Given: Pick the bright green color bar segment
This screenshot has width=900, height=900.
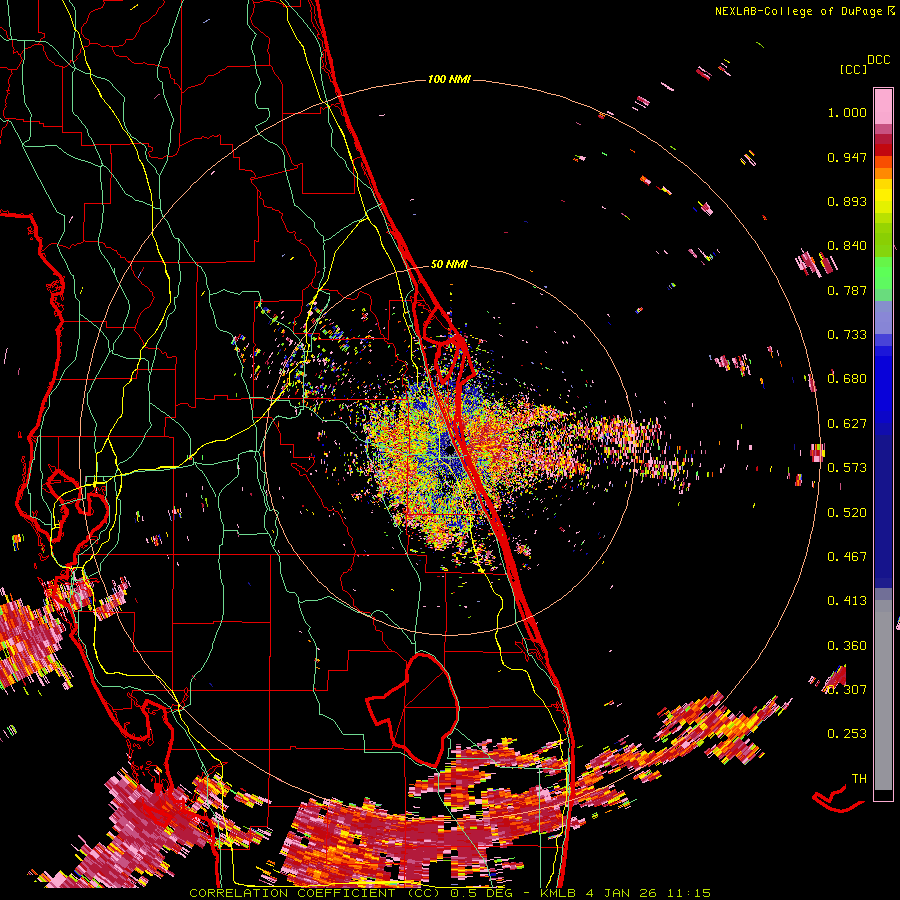Looking at the screenshot, I should (x=883, y=273).
